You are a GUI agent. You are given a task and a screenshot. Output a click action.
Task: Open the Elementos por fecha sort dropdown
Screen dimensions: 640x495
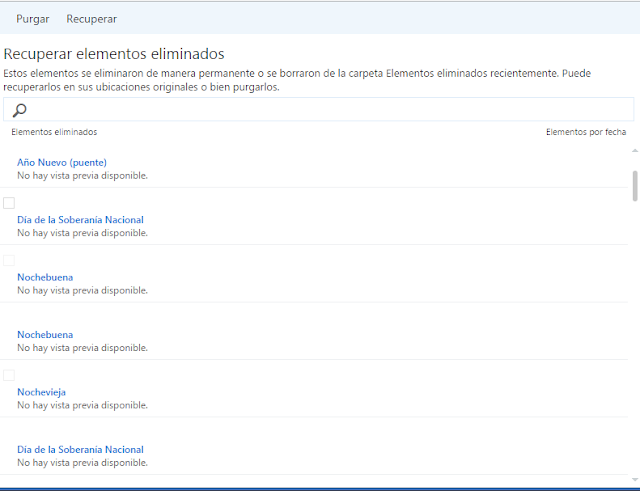click(x=586, y=132)
